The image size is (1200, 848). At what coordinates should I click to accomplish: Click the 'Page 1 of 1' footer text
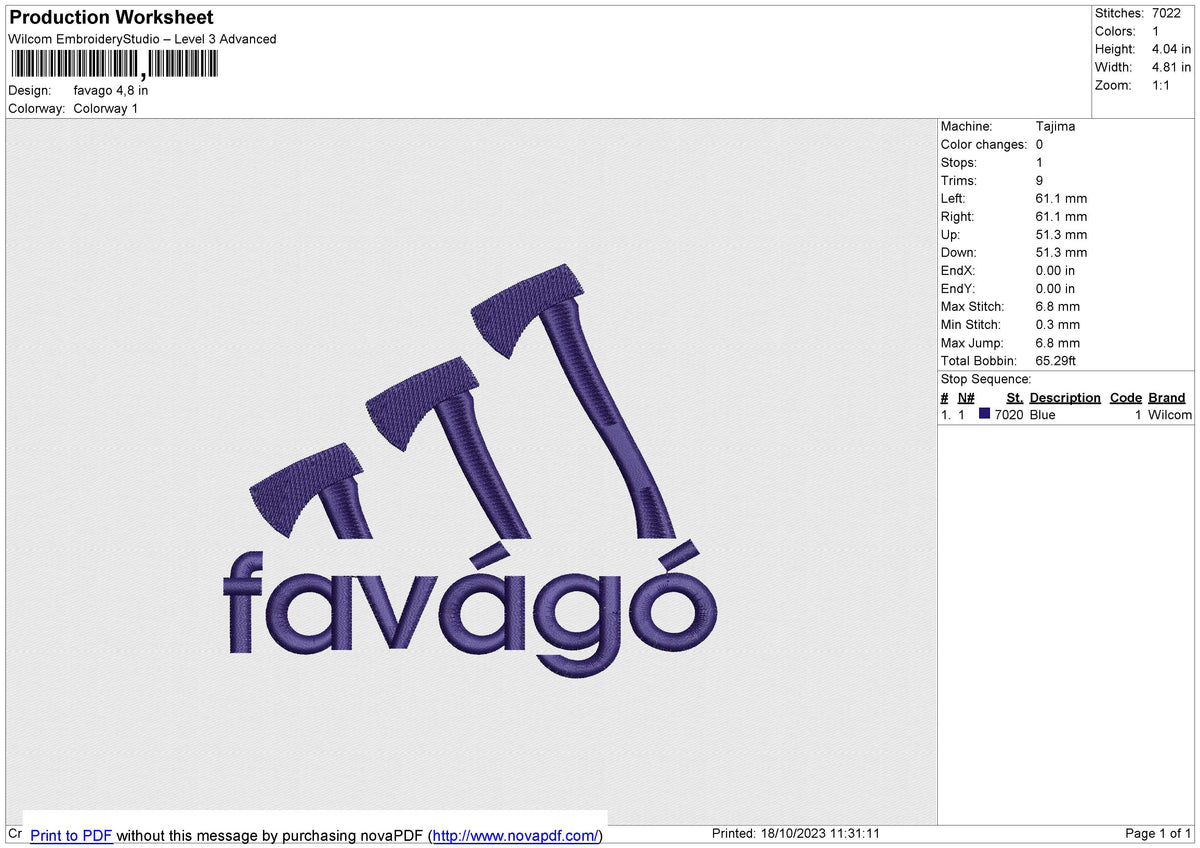1158,833
